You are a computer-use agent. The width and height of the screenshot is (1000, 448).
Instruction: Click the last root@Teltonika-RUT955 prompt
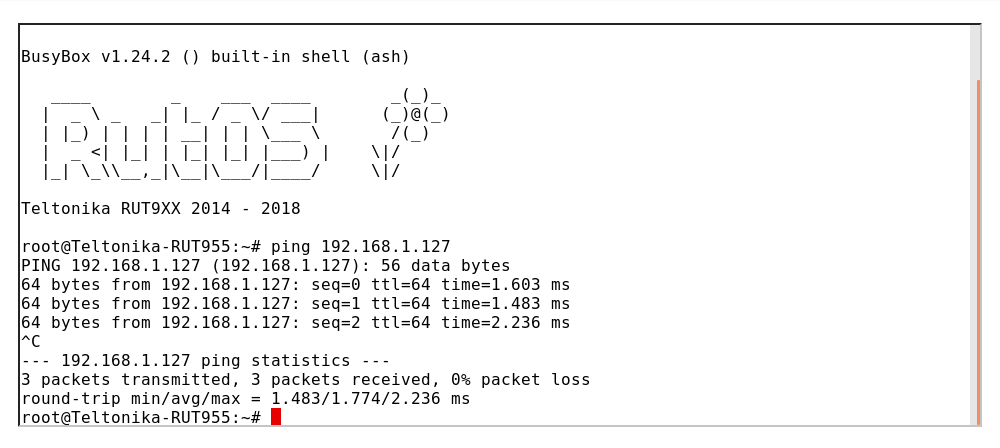(140, 418)
